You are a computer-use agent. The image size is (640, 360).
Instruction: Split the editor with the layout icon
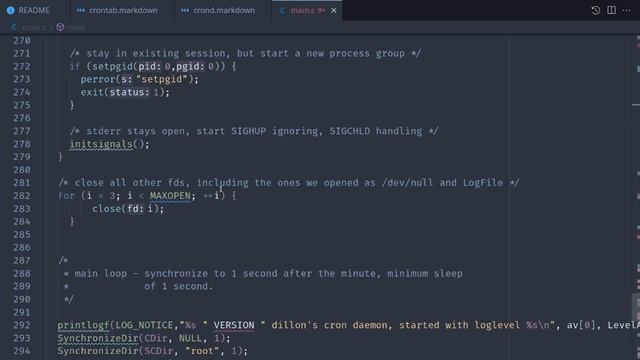coord(611,10)
